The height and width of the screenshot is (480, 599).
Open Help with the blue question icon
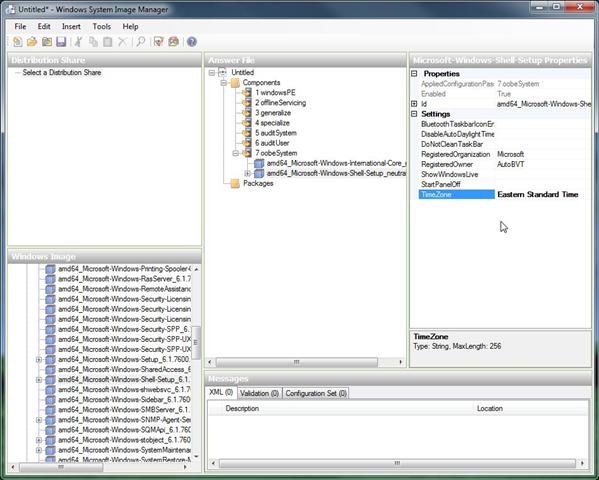(192, 42)
